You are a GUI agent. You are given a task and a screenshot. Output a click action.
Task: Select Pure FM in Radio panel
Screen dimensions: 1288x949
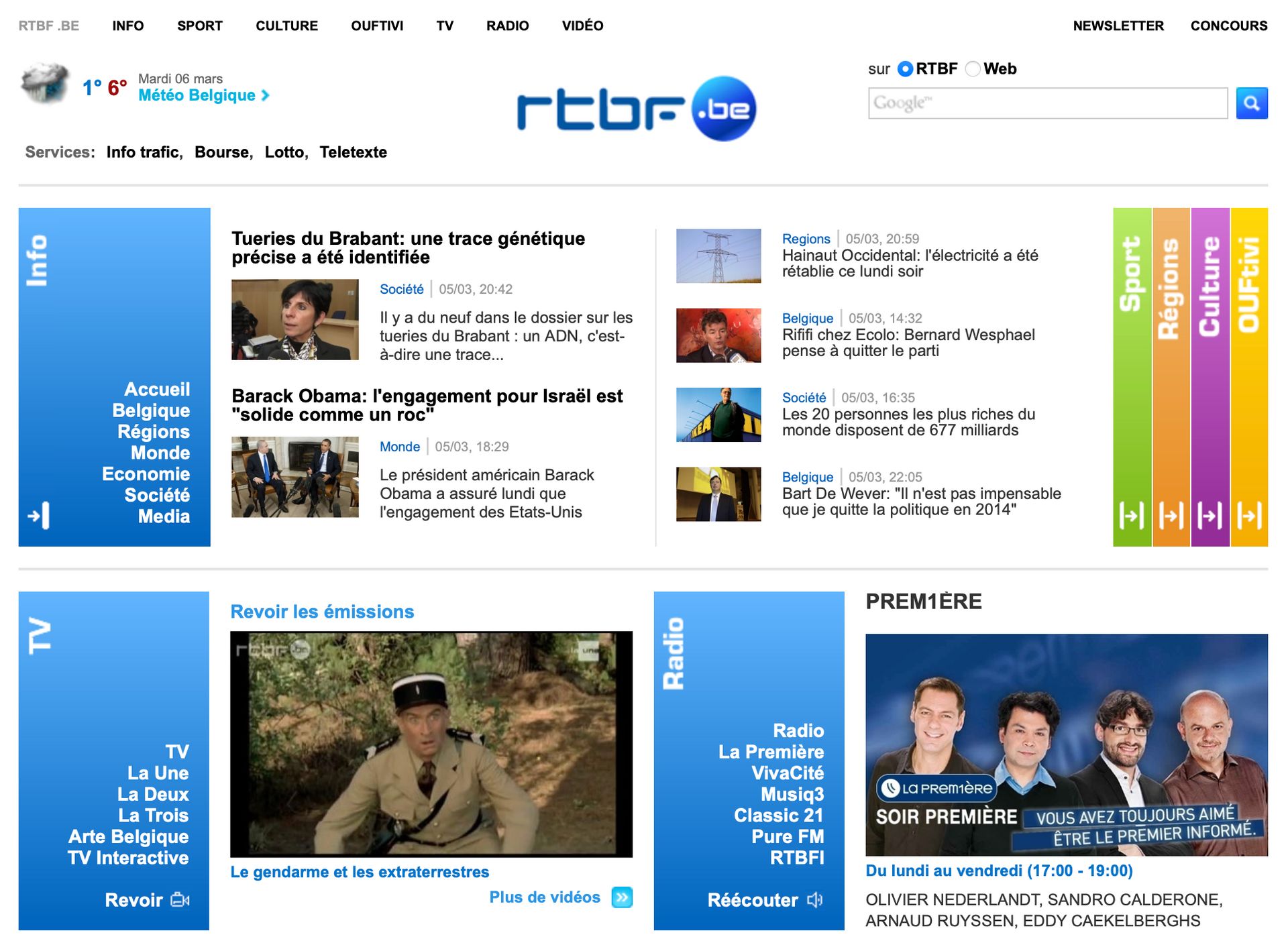coord(788,837)
